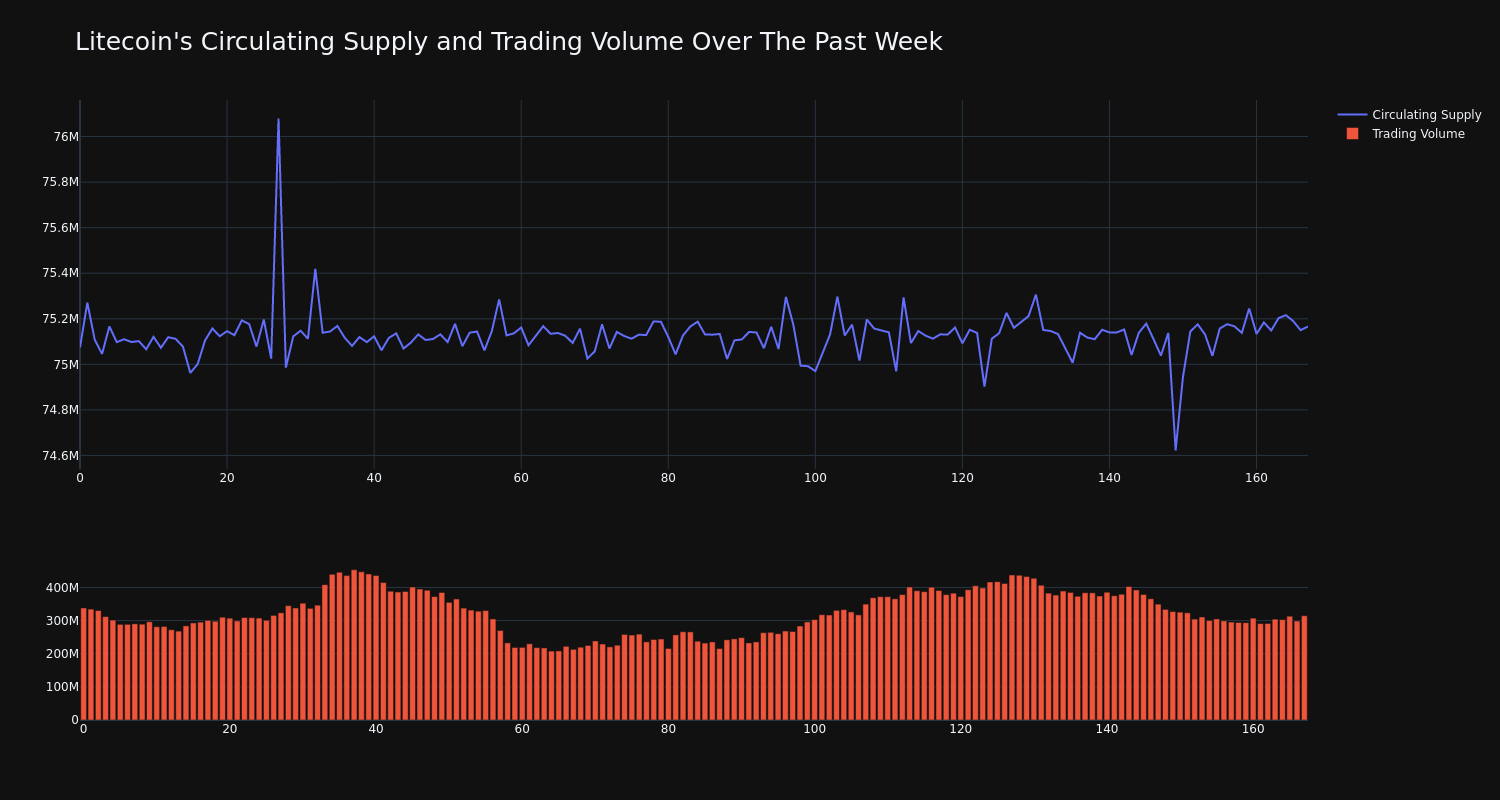Click the 400M volume axis label
The width and height of the screenshot is (1500, 800).
pyautogui.click(x=62, y=588)
